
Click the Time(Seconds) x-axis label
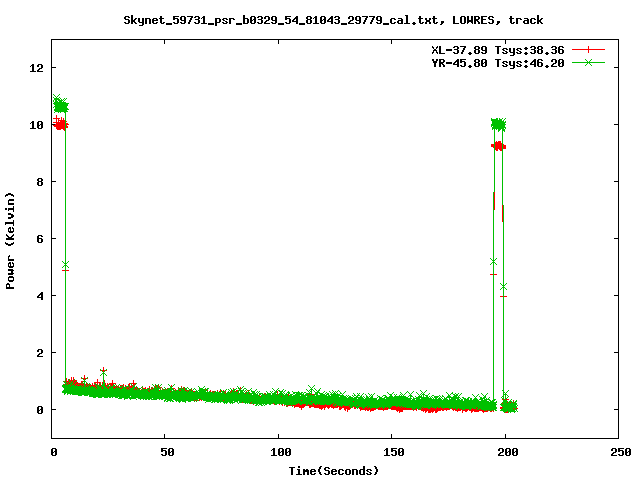point(333,471)
